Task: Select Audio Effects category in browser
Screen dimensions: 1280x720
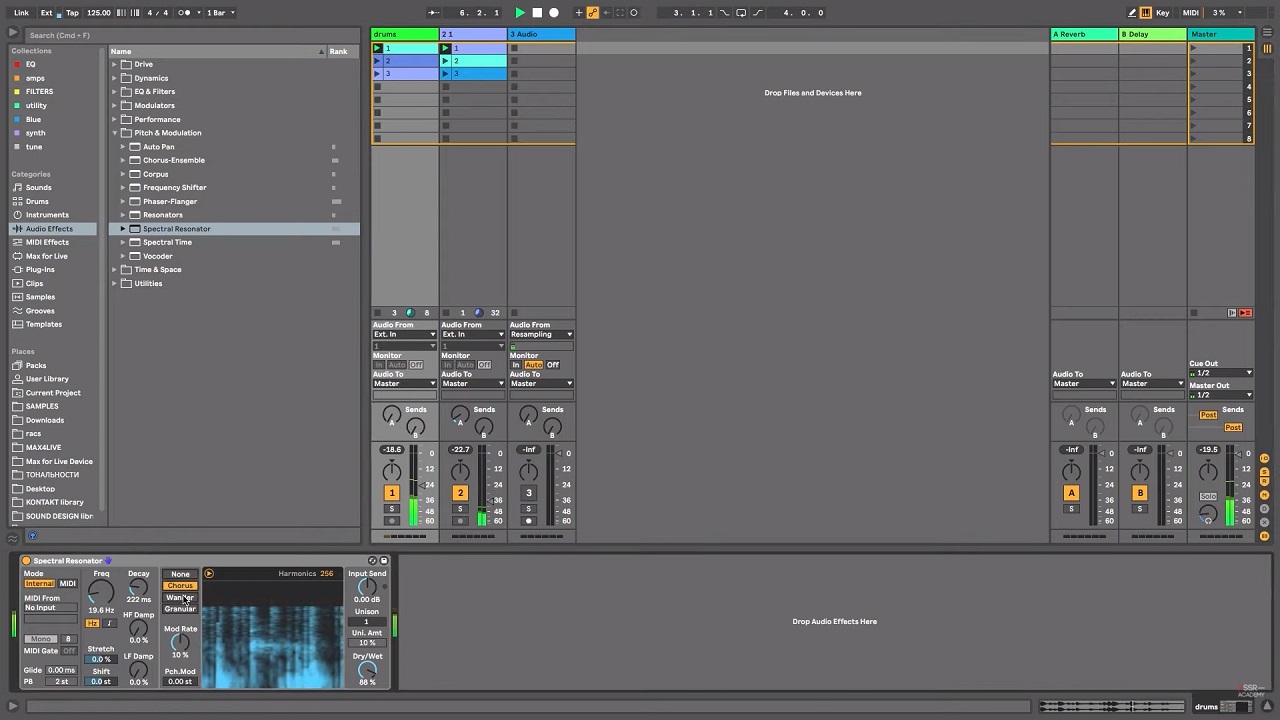Action: point(48,229)
